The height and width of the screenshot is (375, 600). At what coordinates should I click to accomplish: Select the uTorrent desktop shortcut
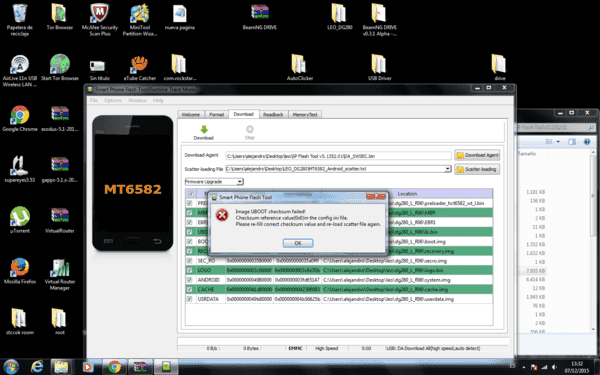click(20, 220)
